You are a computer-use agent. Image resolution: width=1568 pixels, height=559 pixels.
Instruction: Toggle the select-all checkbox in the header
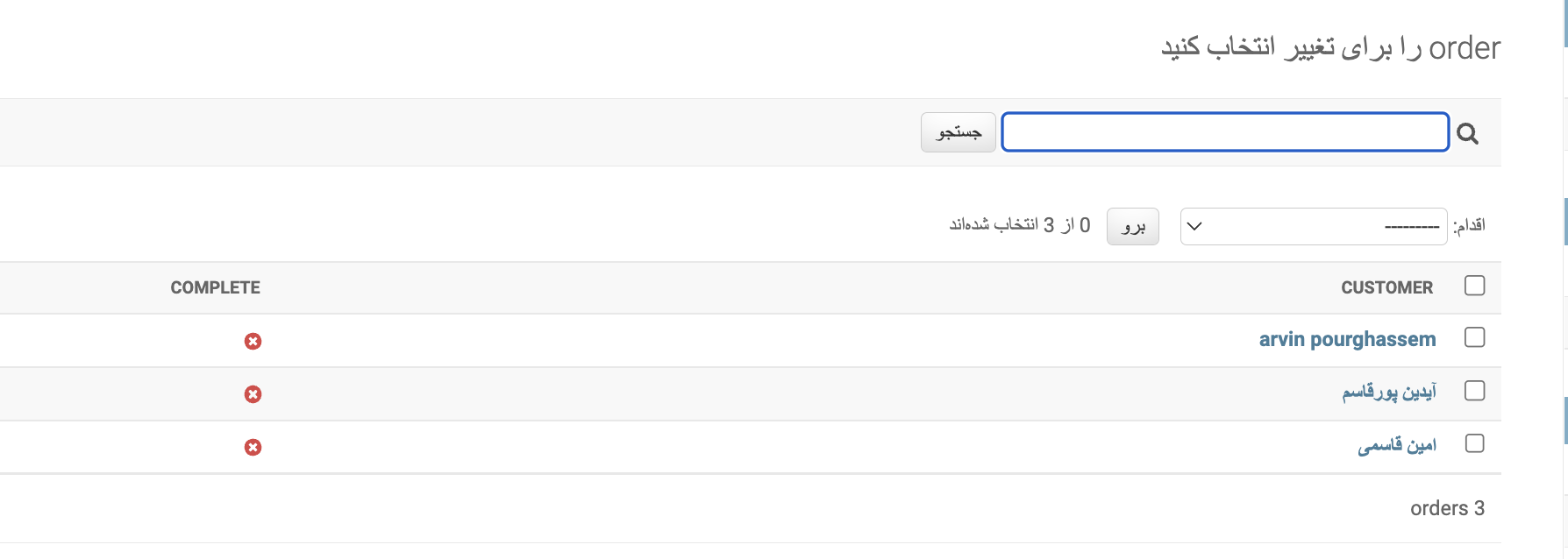pyautogui.click(x=1474, y=286)
